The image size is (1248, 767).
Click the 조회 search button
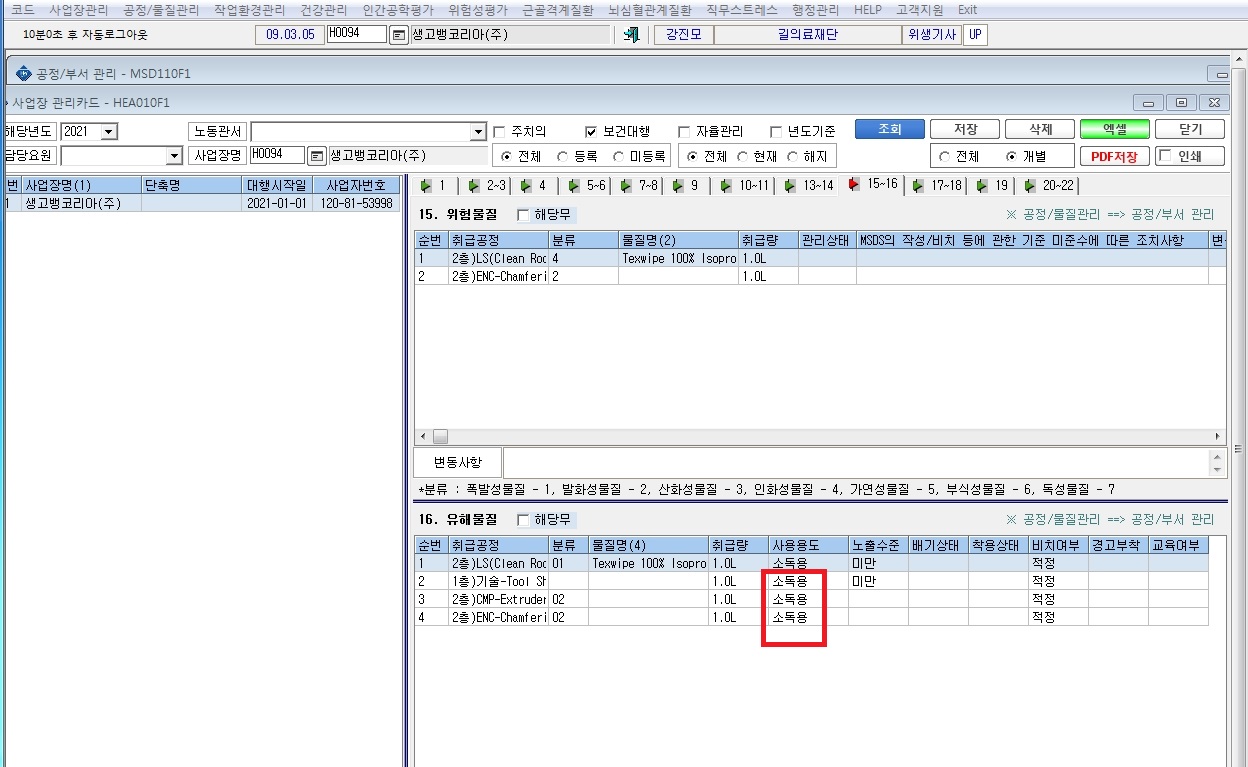coord(889,130)
